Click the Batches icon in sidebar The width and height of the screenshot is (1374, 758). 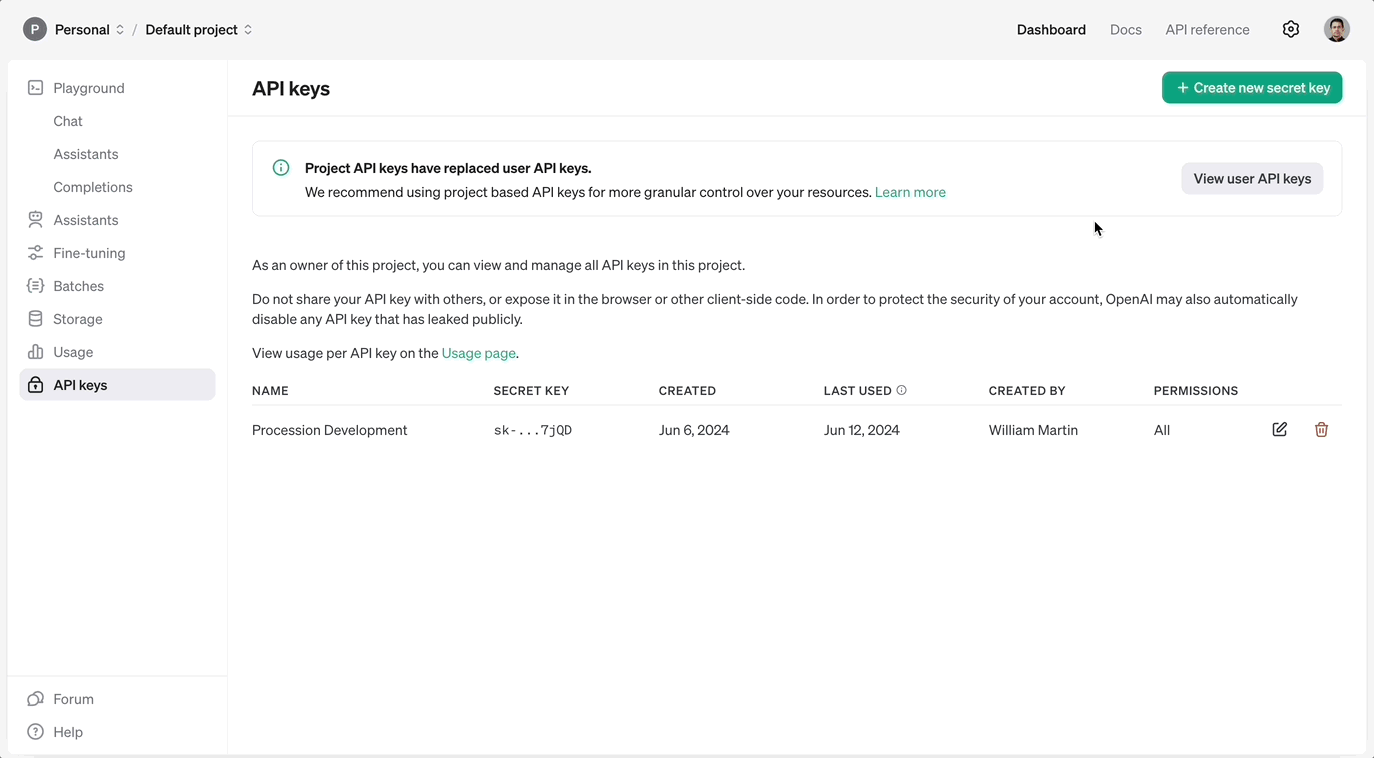click(x=35, y=286)
